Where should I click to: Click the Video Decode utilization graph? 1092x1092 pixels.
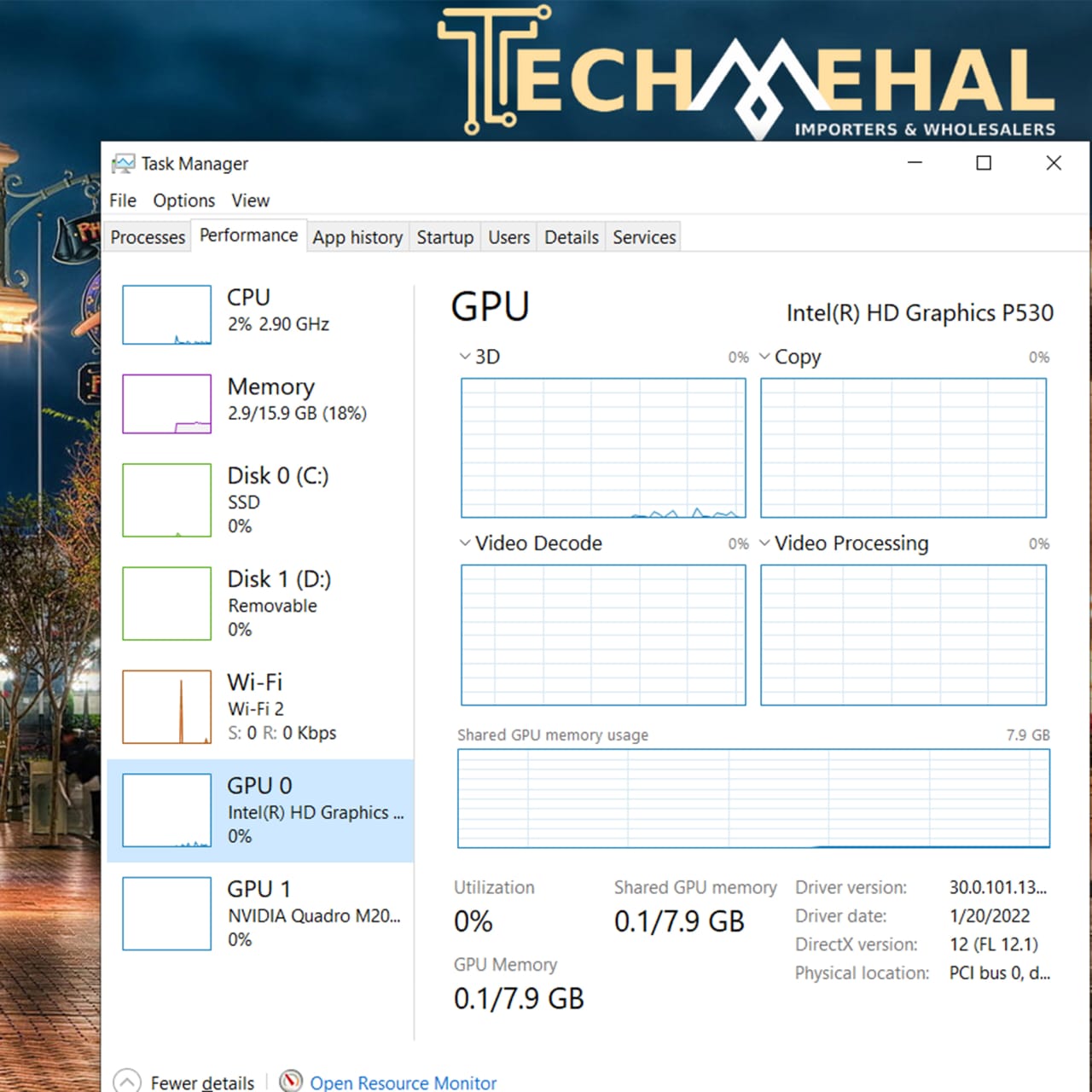[603, 635]
